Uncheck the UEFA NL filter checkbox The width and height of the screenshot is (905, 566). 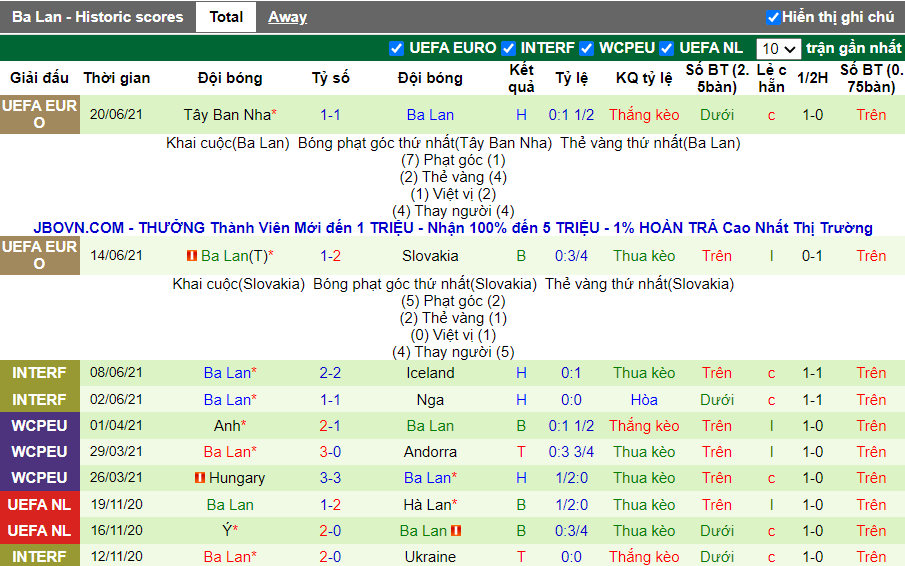[x=667, y=48]
